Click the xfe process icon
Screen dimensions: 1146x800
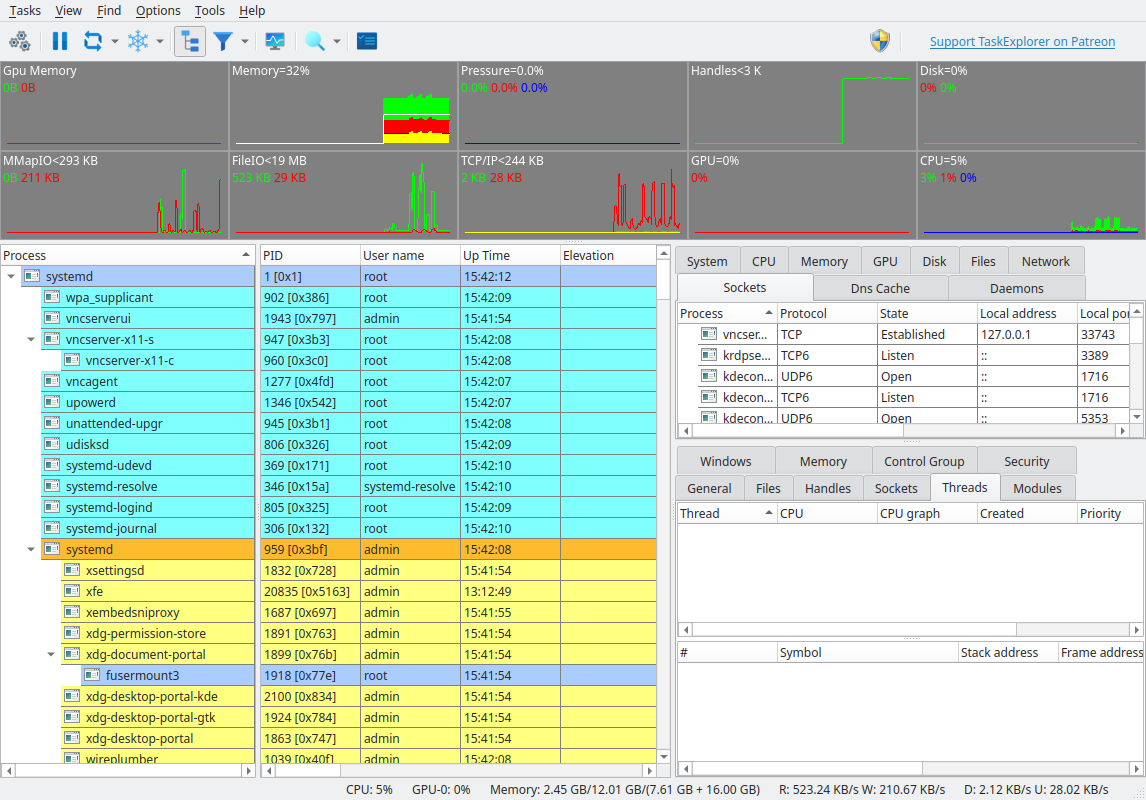[72, 590]
